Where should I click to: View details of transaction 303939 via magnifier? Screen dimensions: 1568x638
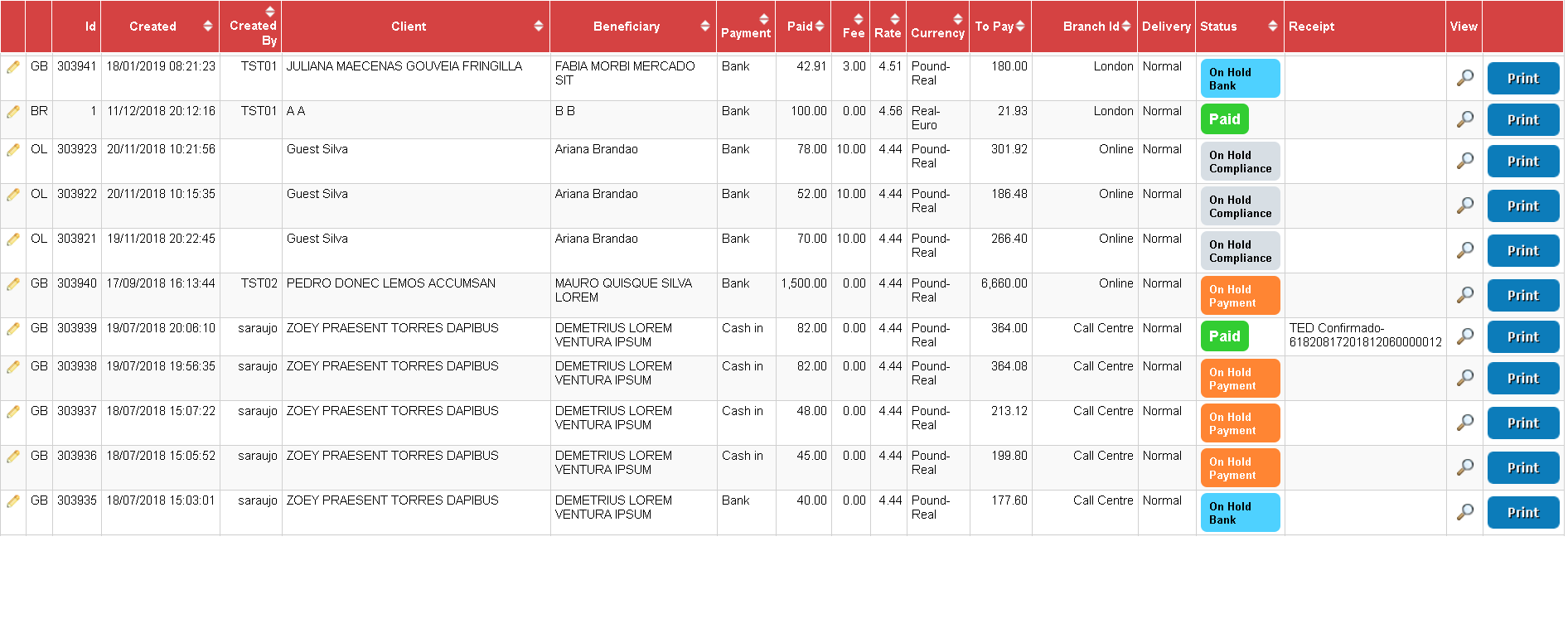pyautogui.click(x=1464, y=336)
